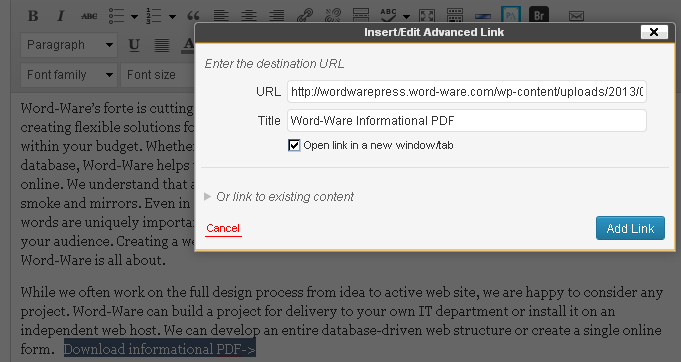Toggle the kitchen sink toolbar rows
The height and width of the screenshot is (362, 681).
coord(455,16)
